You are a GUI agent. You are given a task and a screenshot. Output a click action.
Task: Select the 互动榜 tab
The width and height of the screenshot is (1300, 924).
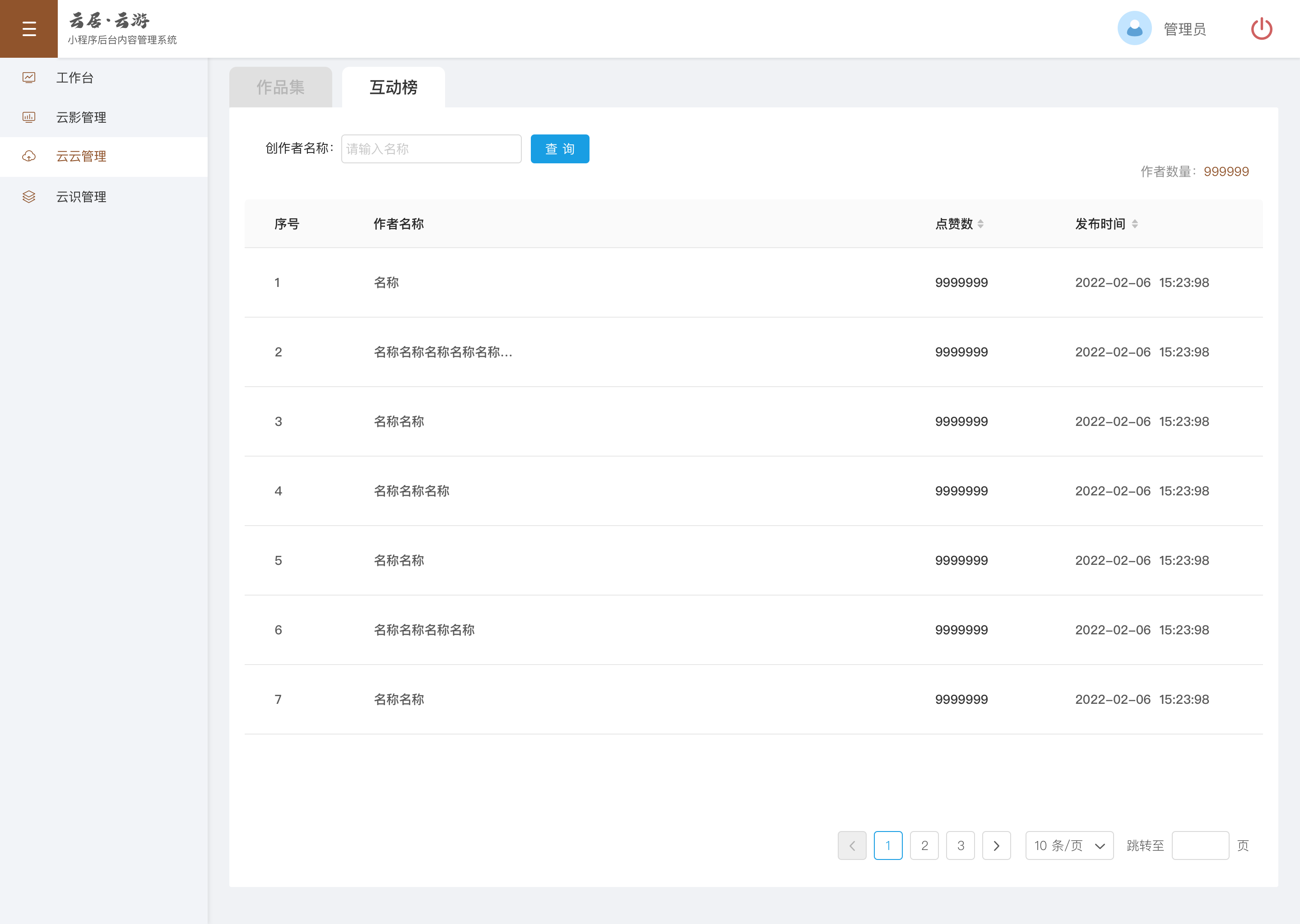coord(393,87)
